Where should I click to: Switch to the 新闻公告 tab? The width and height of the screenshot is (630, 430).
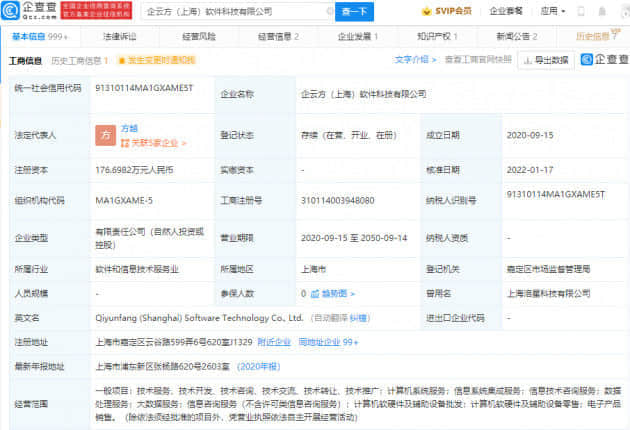[x=517, y=37]
